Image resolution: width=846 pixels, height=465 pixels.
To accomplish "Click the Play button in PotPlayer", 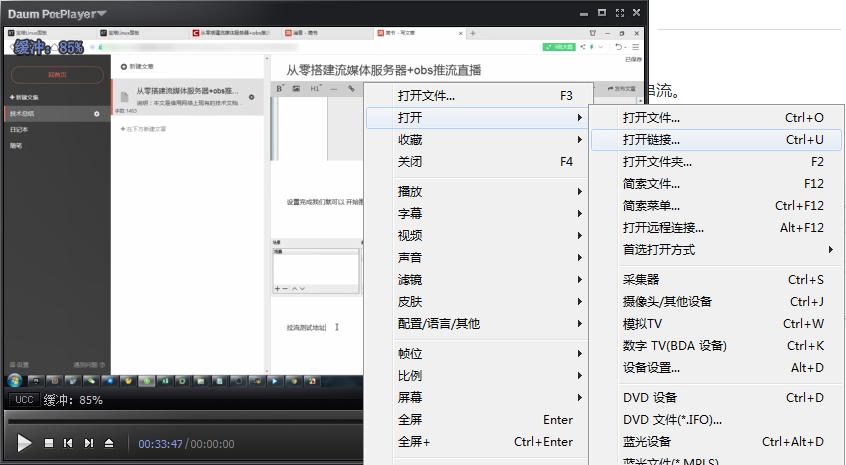I will [x=24, y=443].
